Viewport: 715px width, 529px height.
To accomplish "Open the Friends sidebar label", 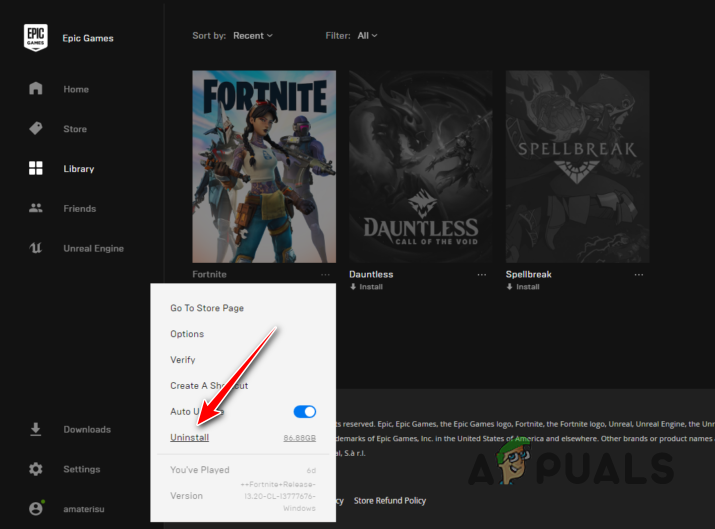I will [x=80, y=208].
